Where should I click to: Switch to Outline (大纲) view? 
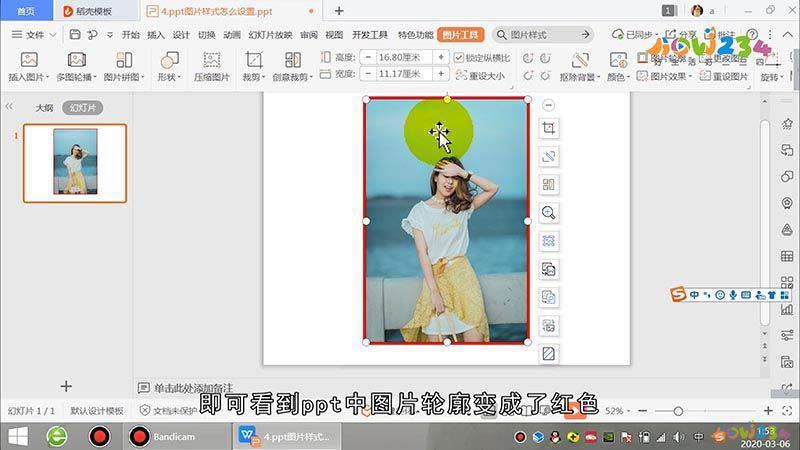tap(44, 108)
